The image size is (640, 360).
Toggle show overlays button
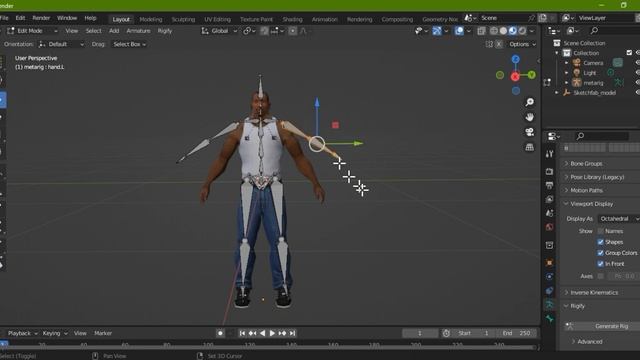pyautogui.click(x=459, y=31)
